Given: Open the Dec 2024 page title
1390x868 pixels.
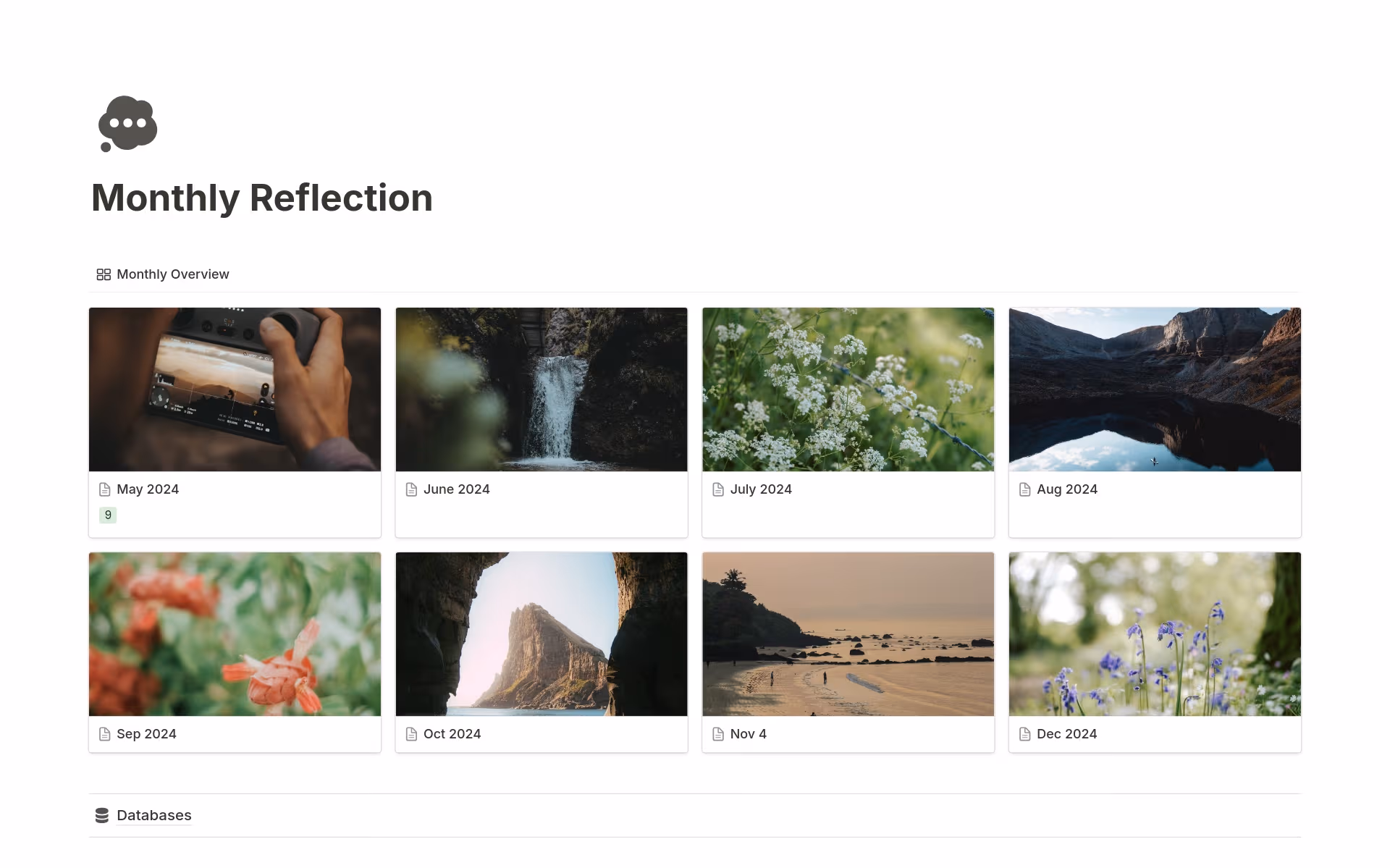Looking at the screenshot, I should click(1066, 734).
